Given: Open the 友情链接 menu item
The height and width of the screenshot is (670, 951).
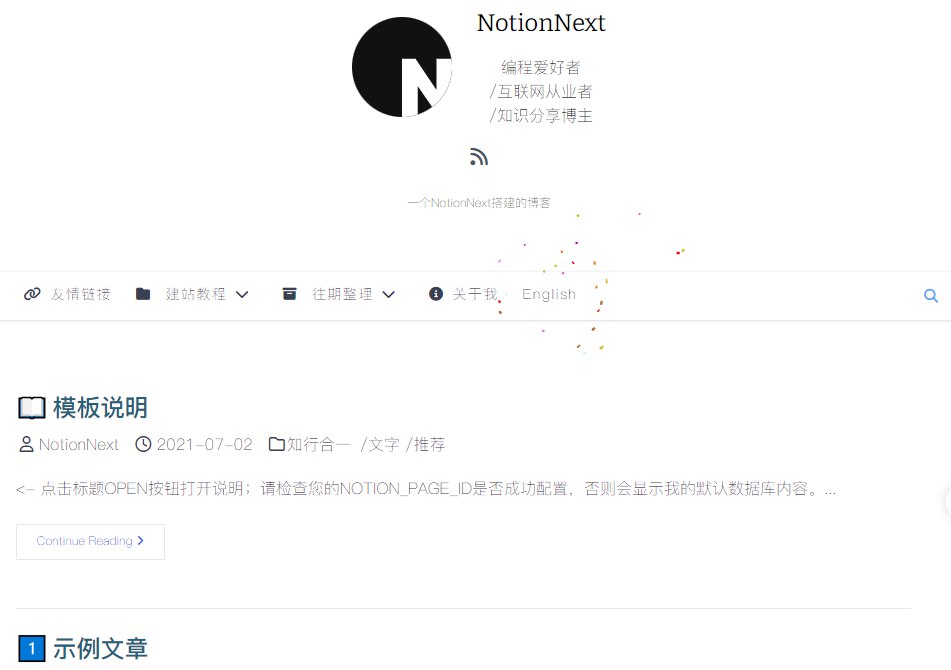Looking at the screenshot, I should (81, 294).
